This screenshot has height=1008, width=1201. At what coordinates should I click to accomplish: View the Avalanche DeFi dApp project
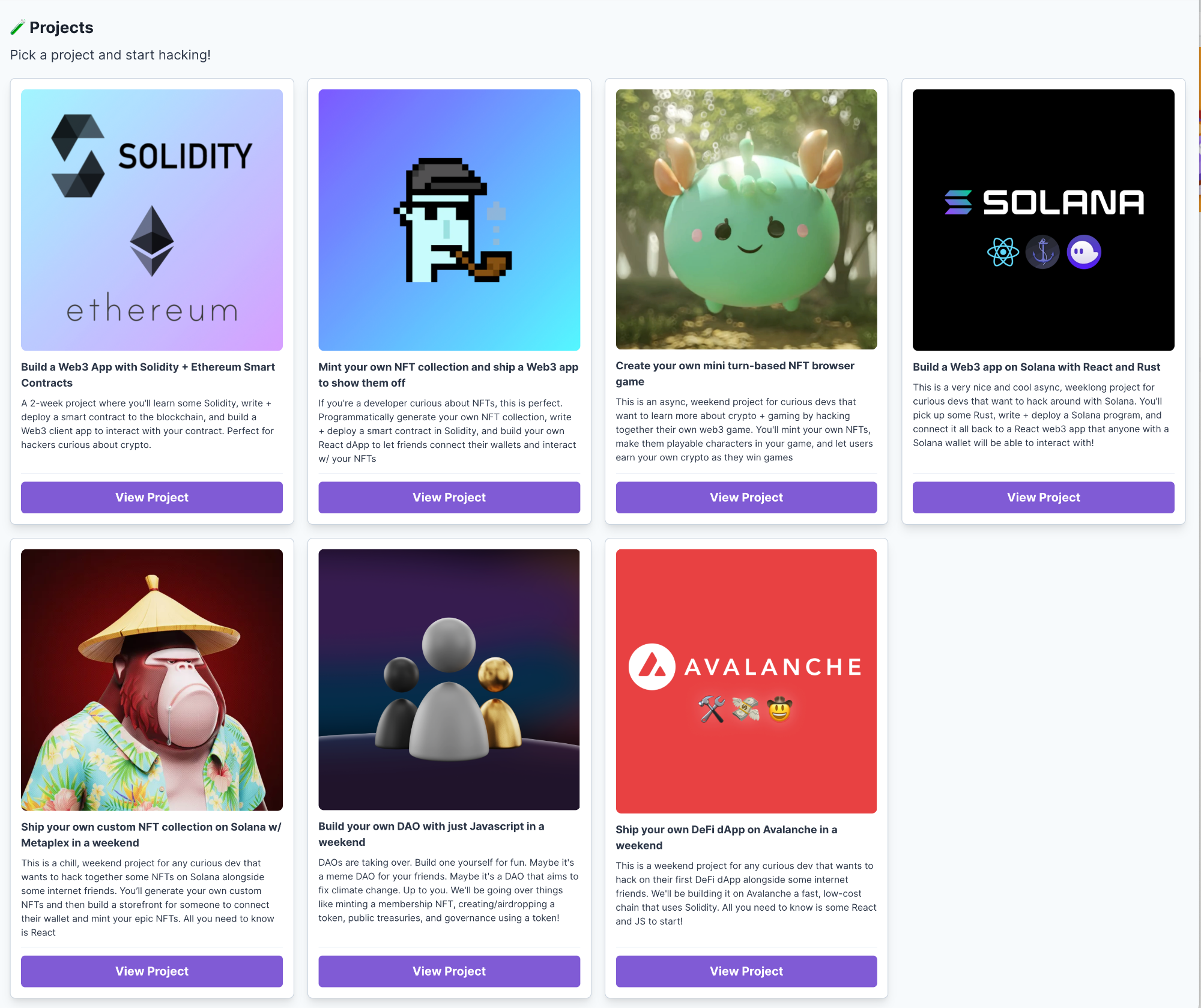(x=746, y=971)
